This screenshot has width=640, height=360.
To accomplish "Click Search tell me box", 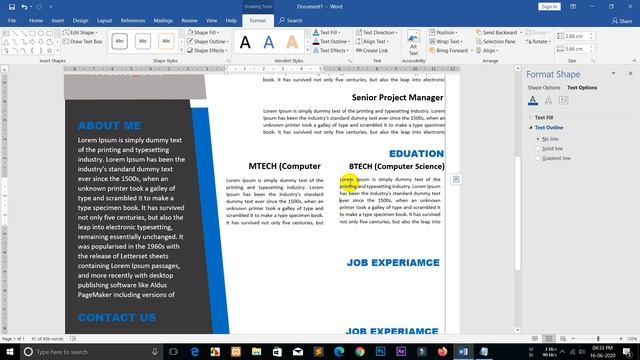I will 291,20.
